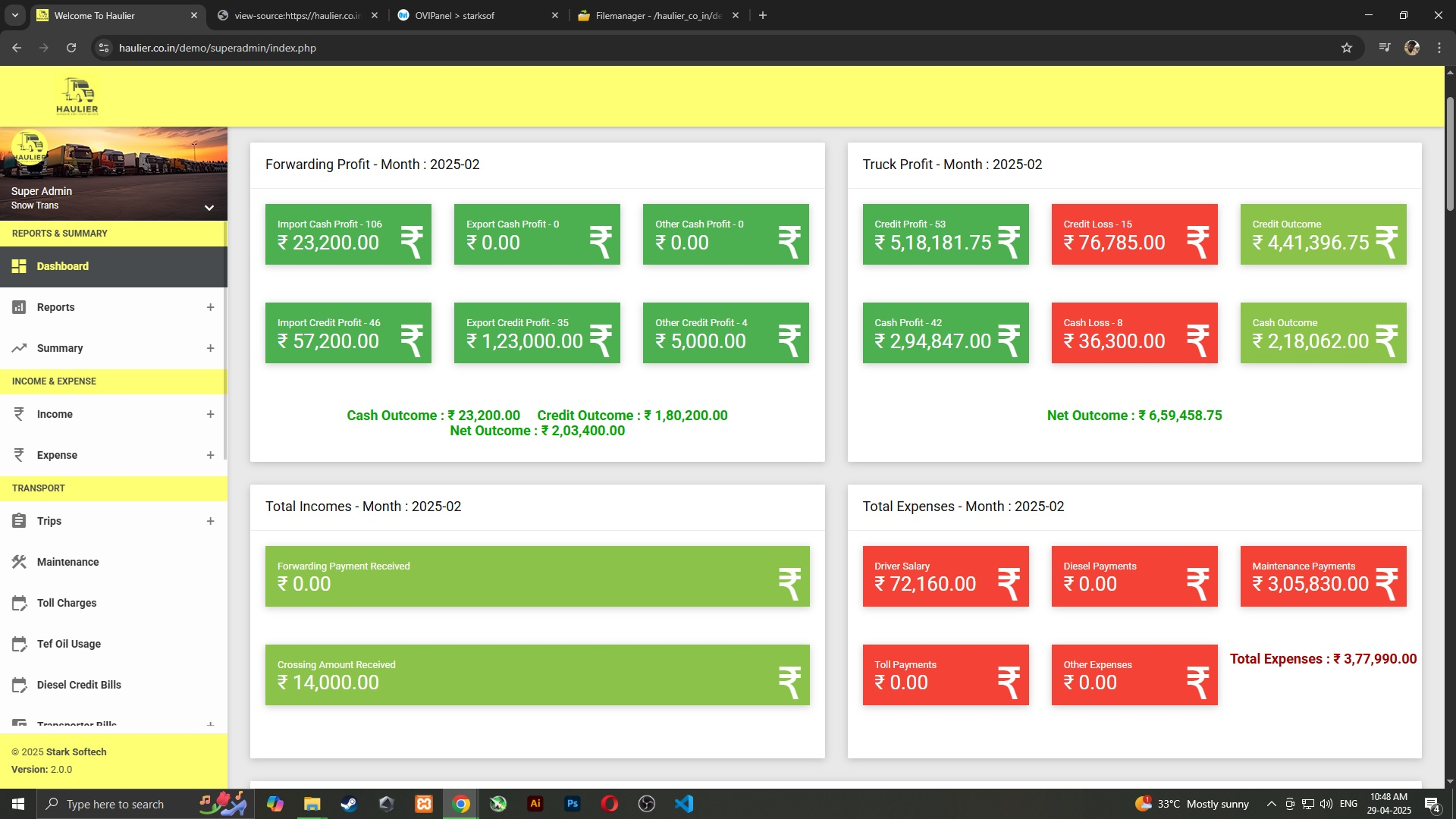
Task: Click the browser address bar URL
Action: [218, 48]
